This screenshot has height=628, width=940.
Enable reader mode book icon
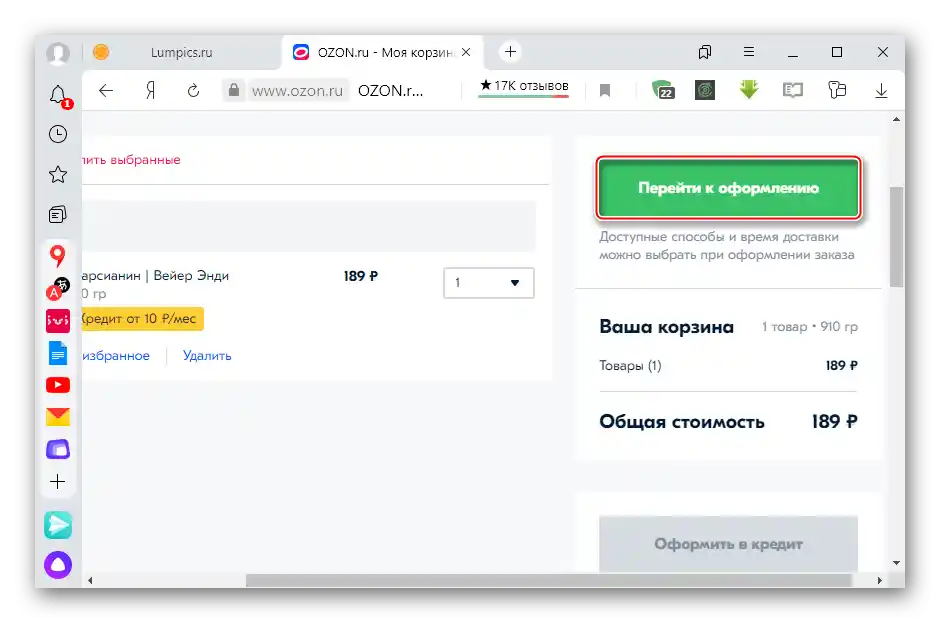pyautogui.click(x=793, y=90)
